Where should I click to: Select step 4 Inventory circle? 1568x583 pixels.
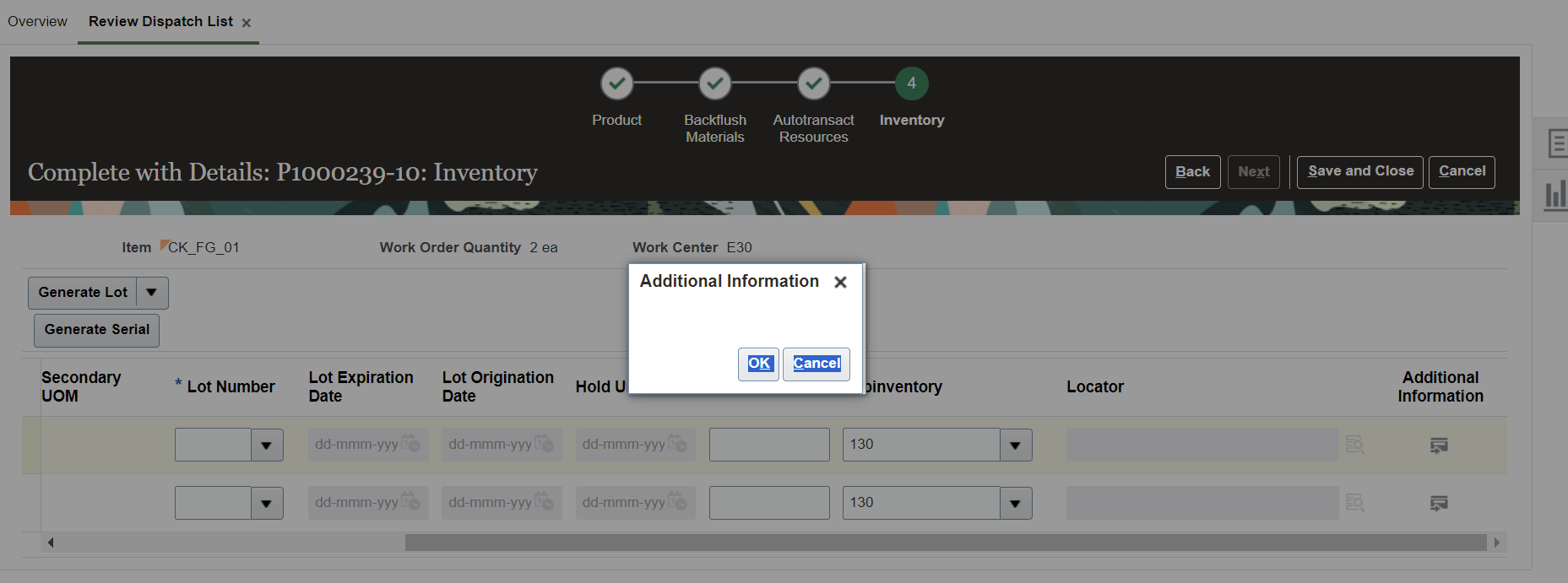[912, 84]
